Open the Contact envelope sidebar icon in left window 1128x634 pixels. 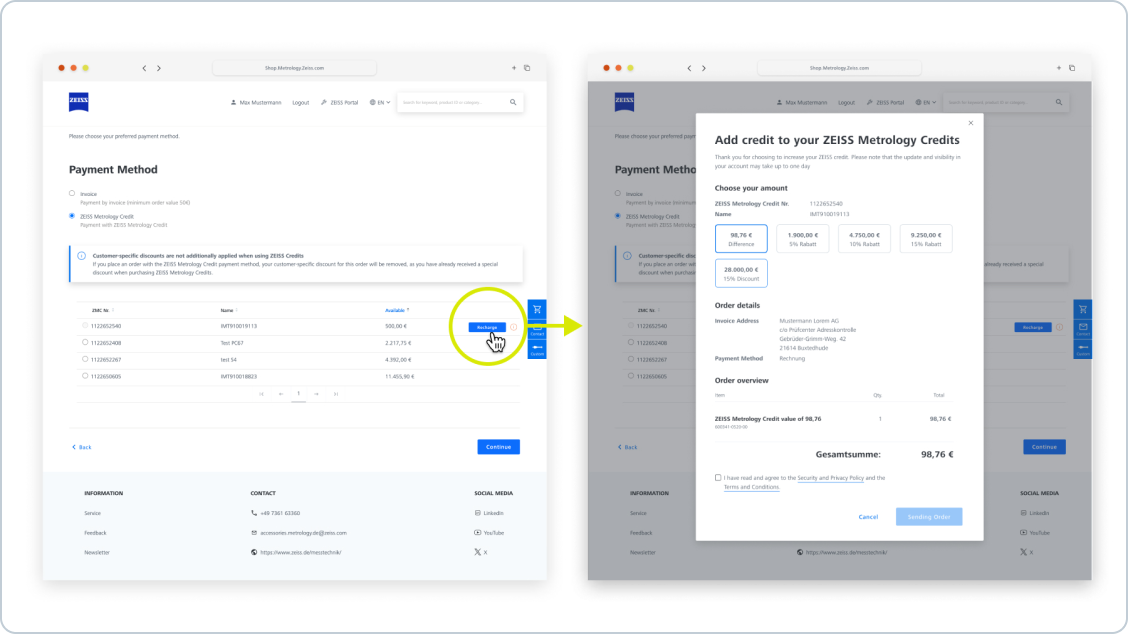pos(536,329)
